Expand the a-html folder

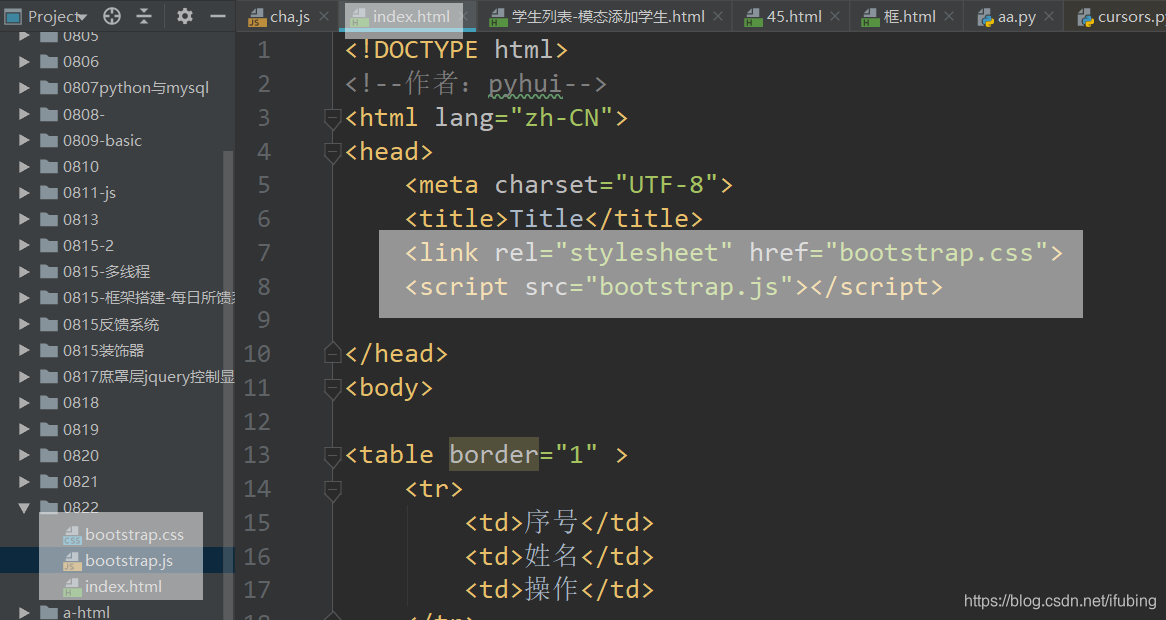(x=24, y=613)
